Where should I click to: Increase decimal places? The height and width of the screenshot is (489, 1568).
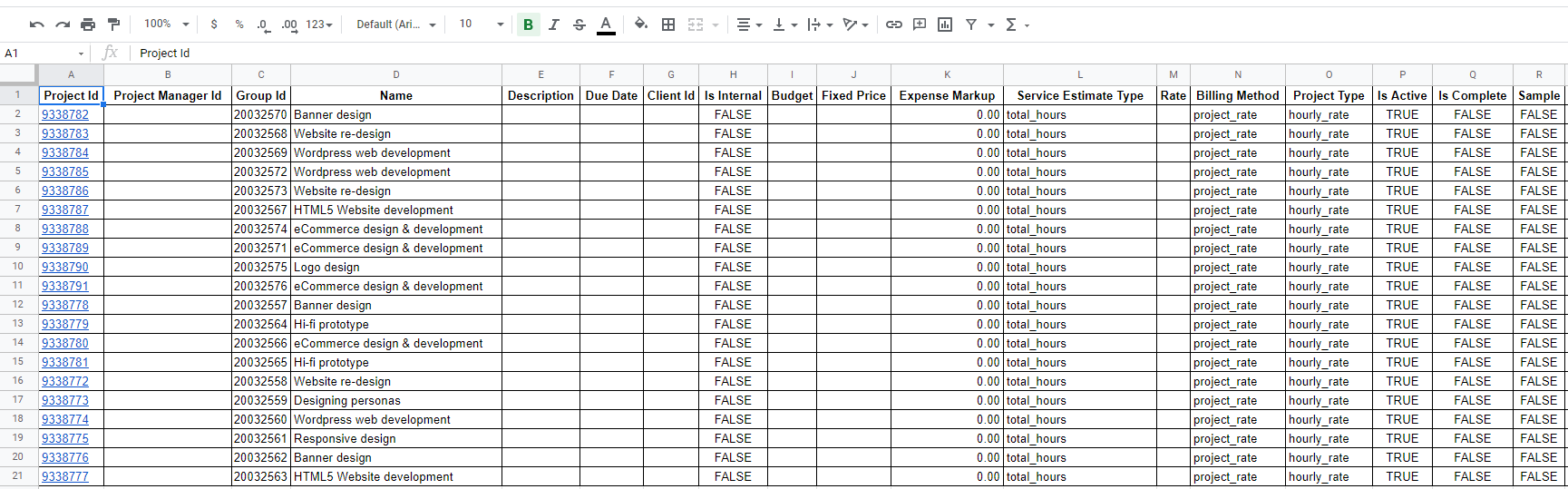289,24
